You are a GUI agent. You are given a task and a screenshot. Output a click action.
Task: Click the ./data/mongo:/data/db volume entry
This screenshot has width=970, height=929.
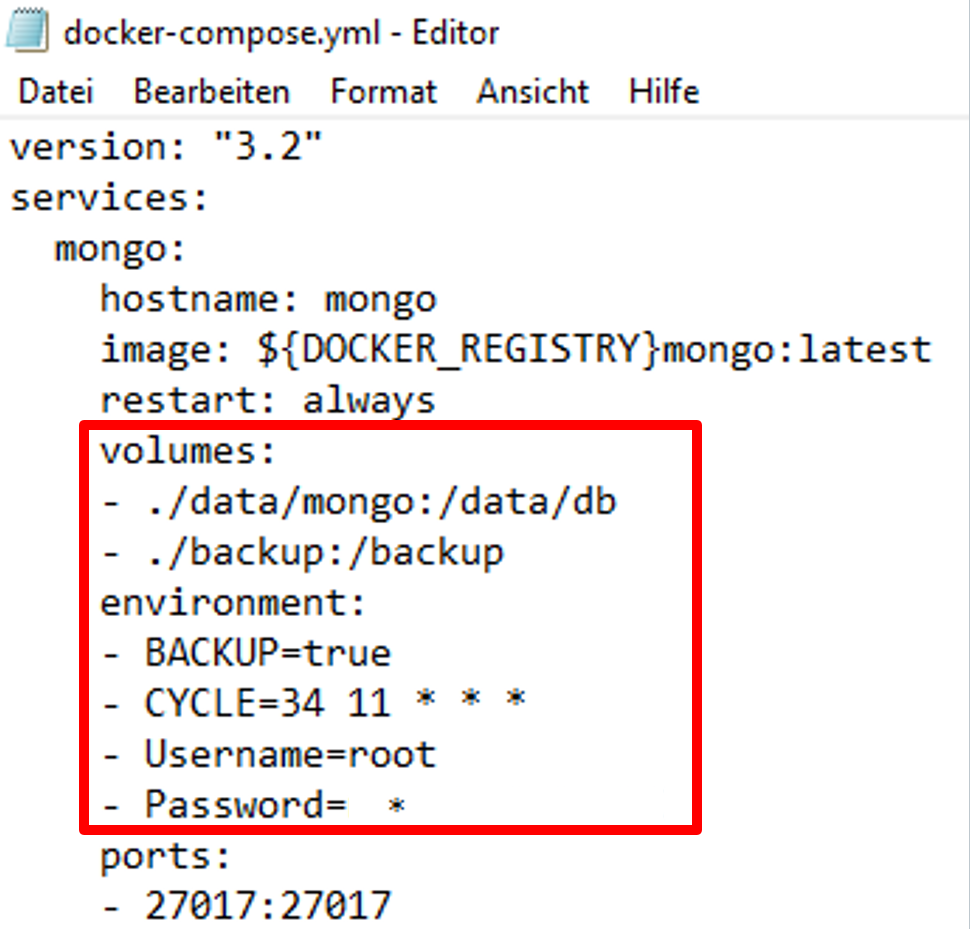point(360,502)
